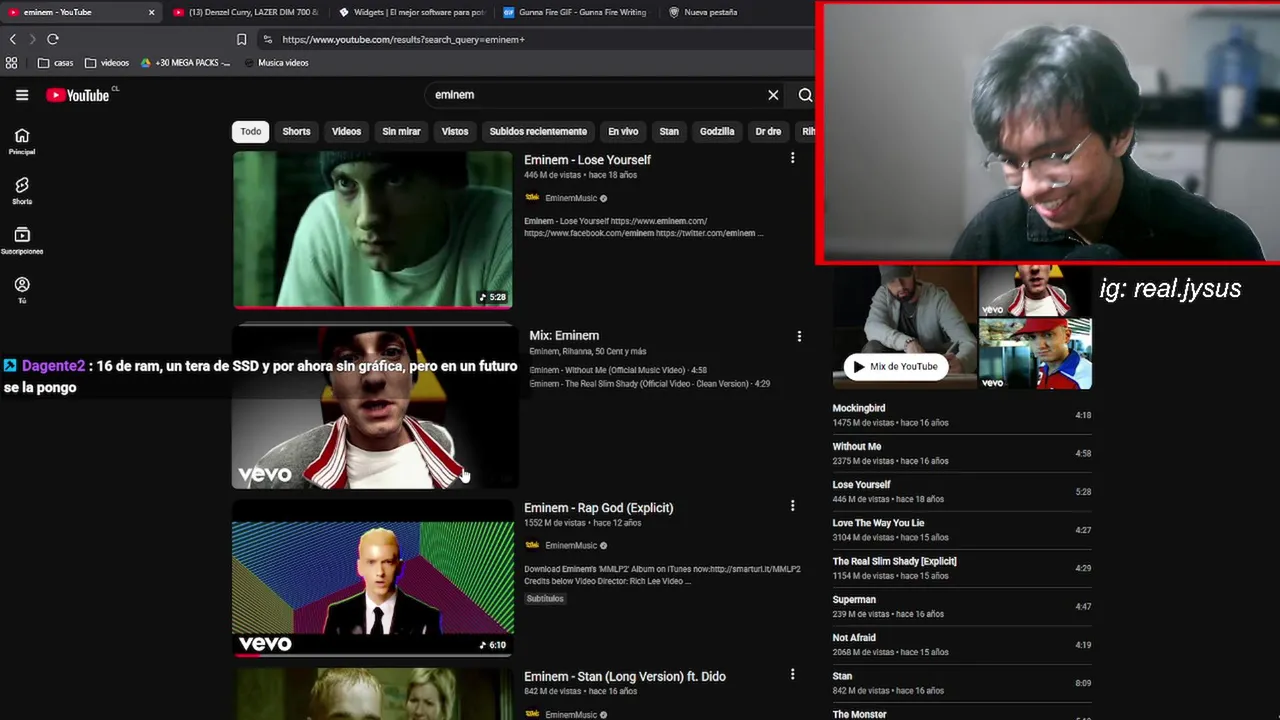Open the Tú profile sidebar item

(22, 290)
